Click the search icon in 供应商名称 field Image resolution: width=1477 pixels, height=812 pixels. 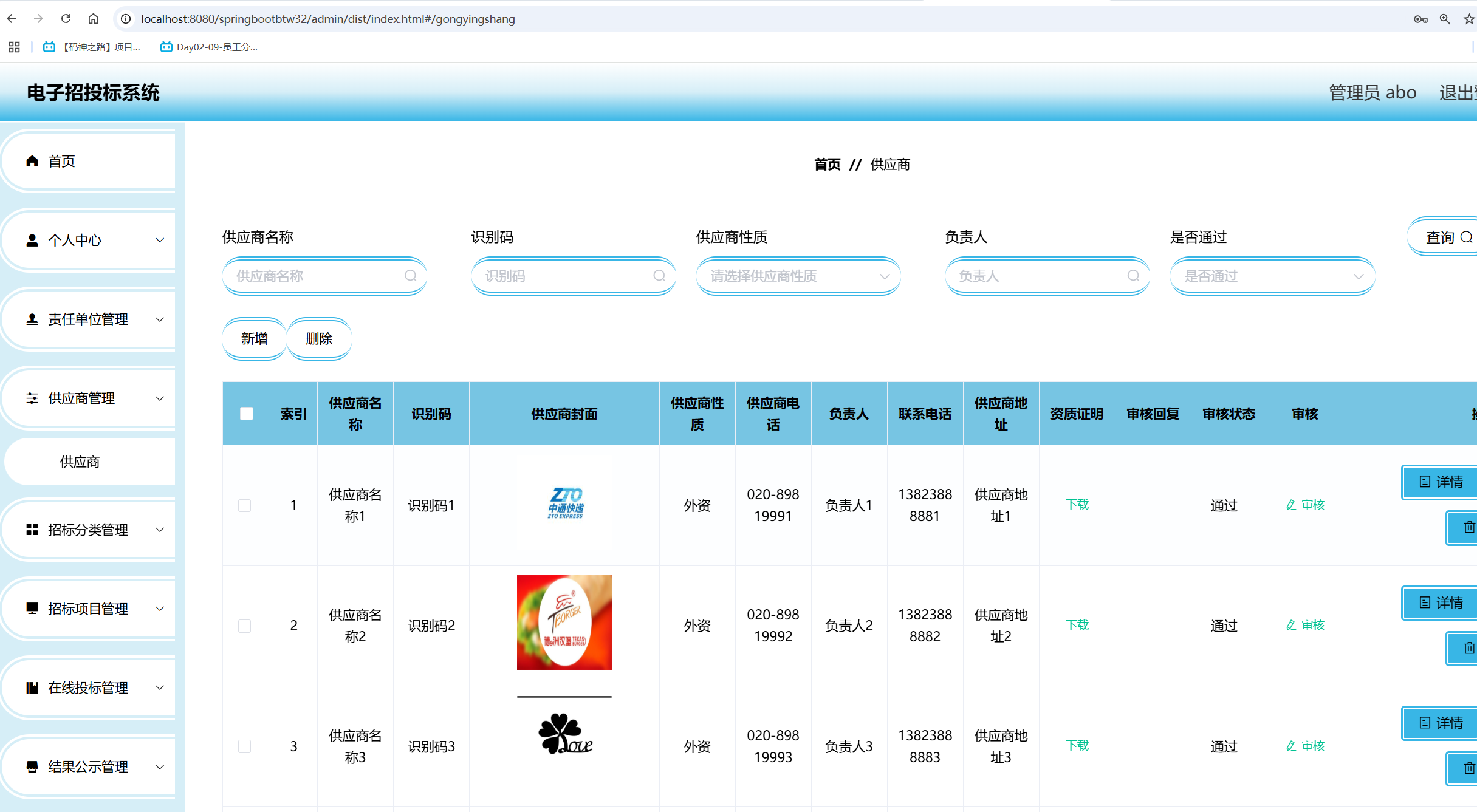411,276
